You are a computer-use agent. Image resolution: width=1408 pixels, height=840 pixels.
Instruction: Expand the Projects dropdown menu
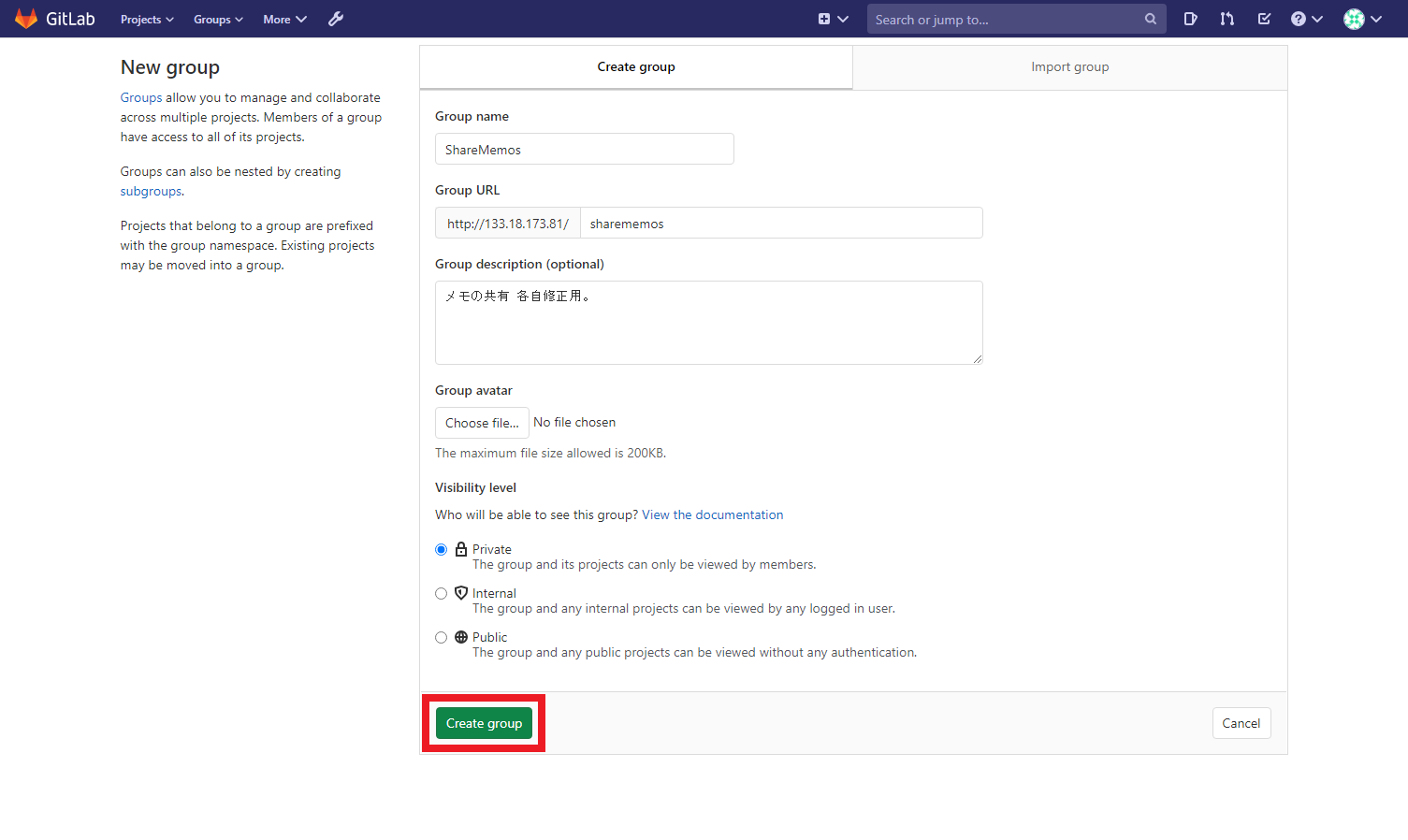147,20
